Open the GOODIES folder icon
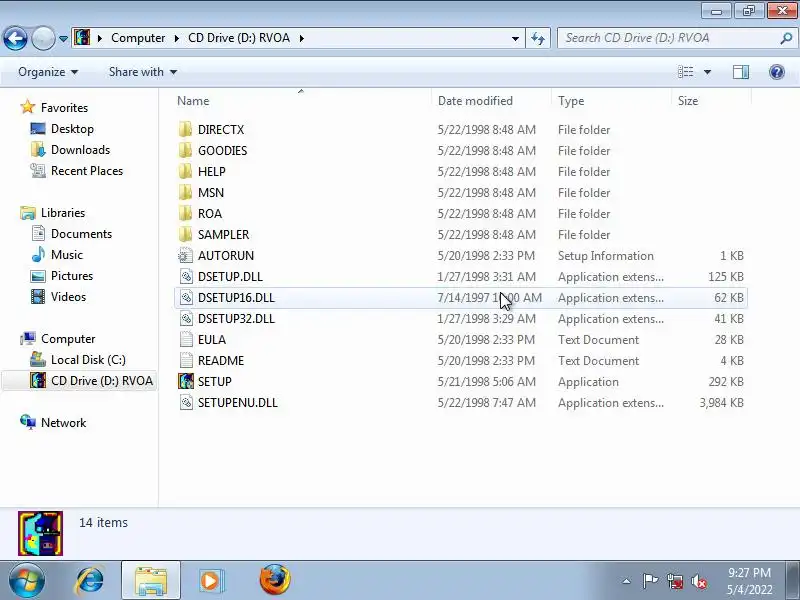Screen dimensions: 800x600 (186, 151)
